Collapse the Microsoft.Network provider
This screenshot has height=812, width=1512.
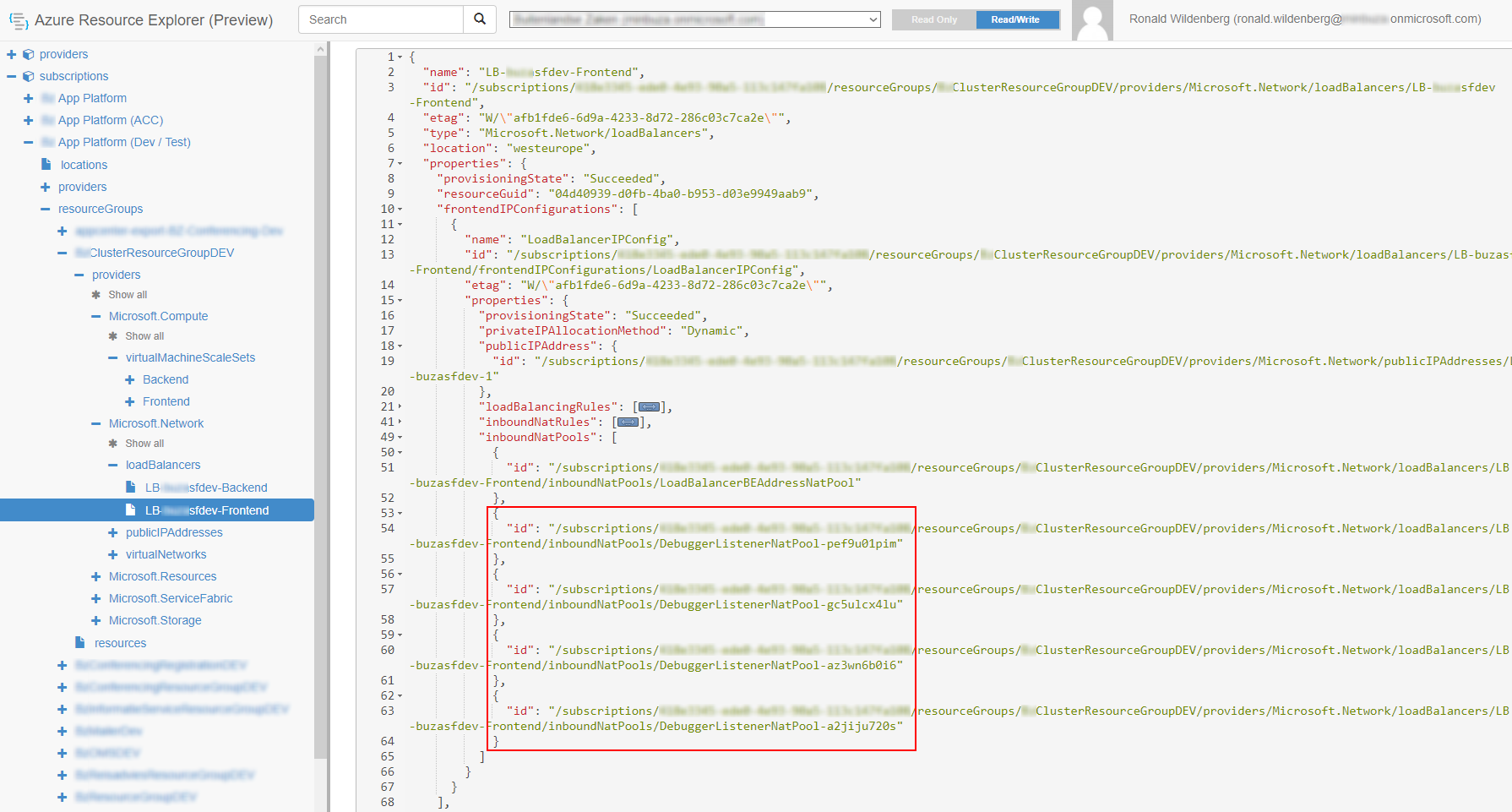[96, 423]
